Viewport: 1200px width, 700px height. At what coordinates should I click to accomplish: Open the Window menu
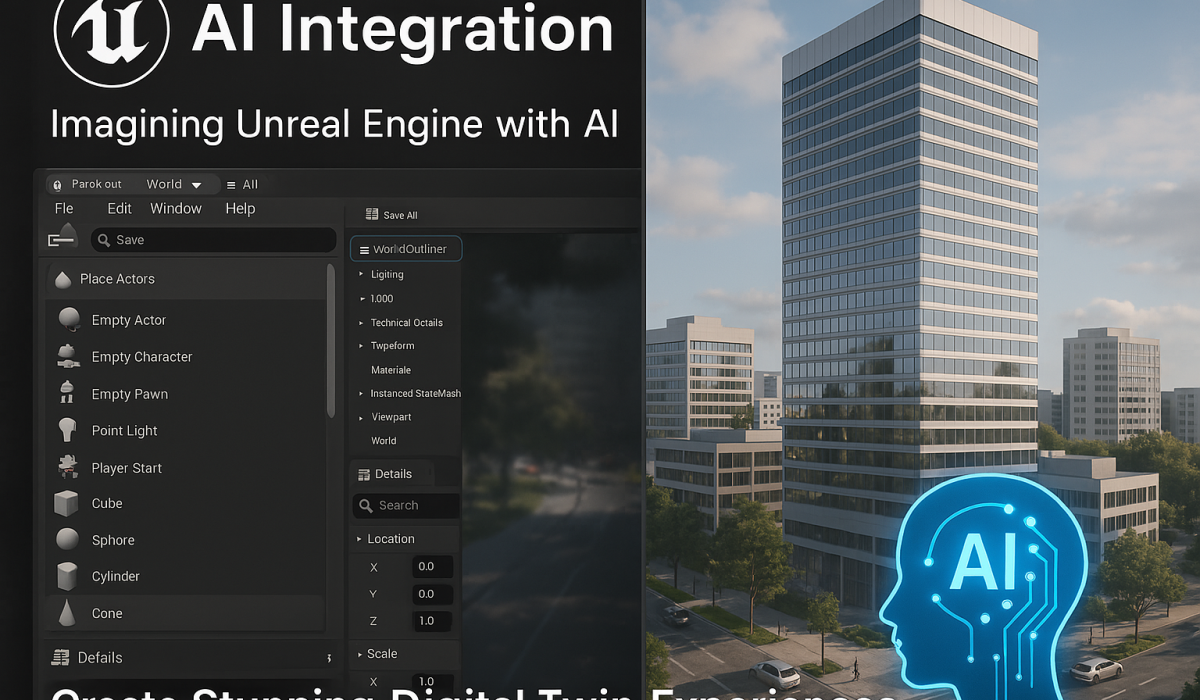176,208
